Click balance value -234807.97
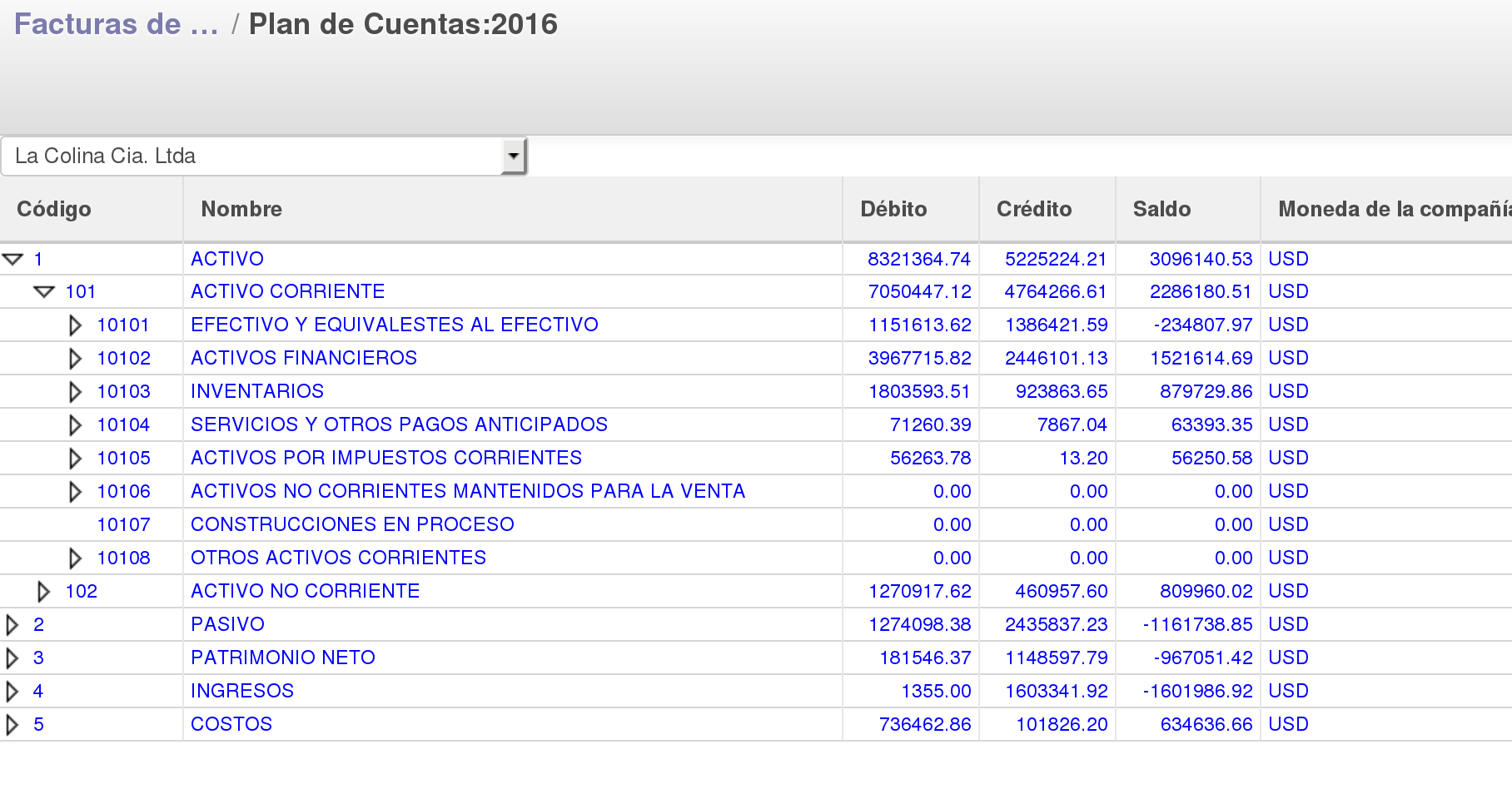 1203,325
